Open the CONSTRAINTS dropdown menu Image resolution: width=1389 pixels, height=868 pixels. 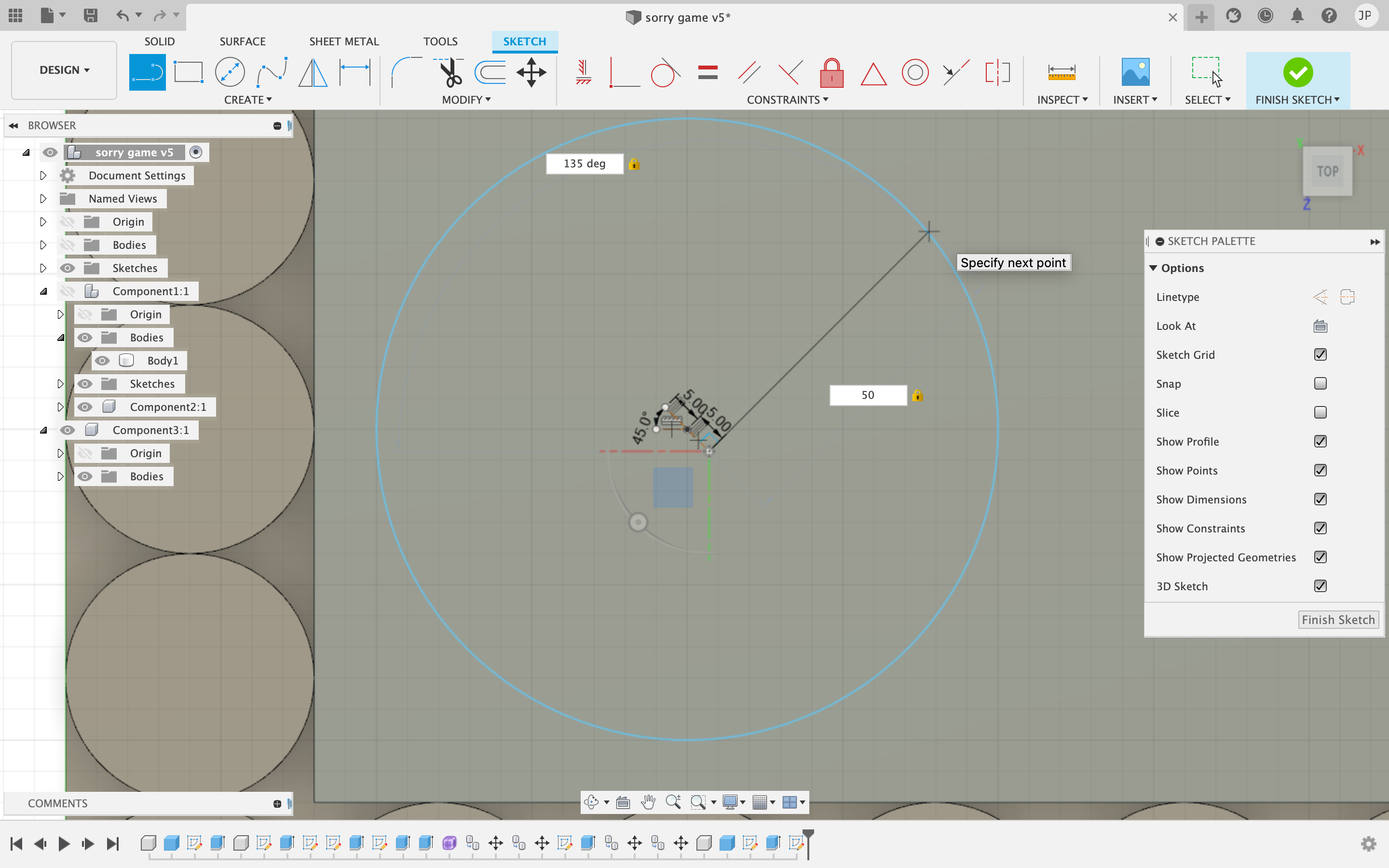tap(788, 100)
